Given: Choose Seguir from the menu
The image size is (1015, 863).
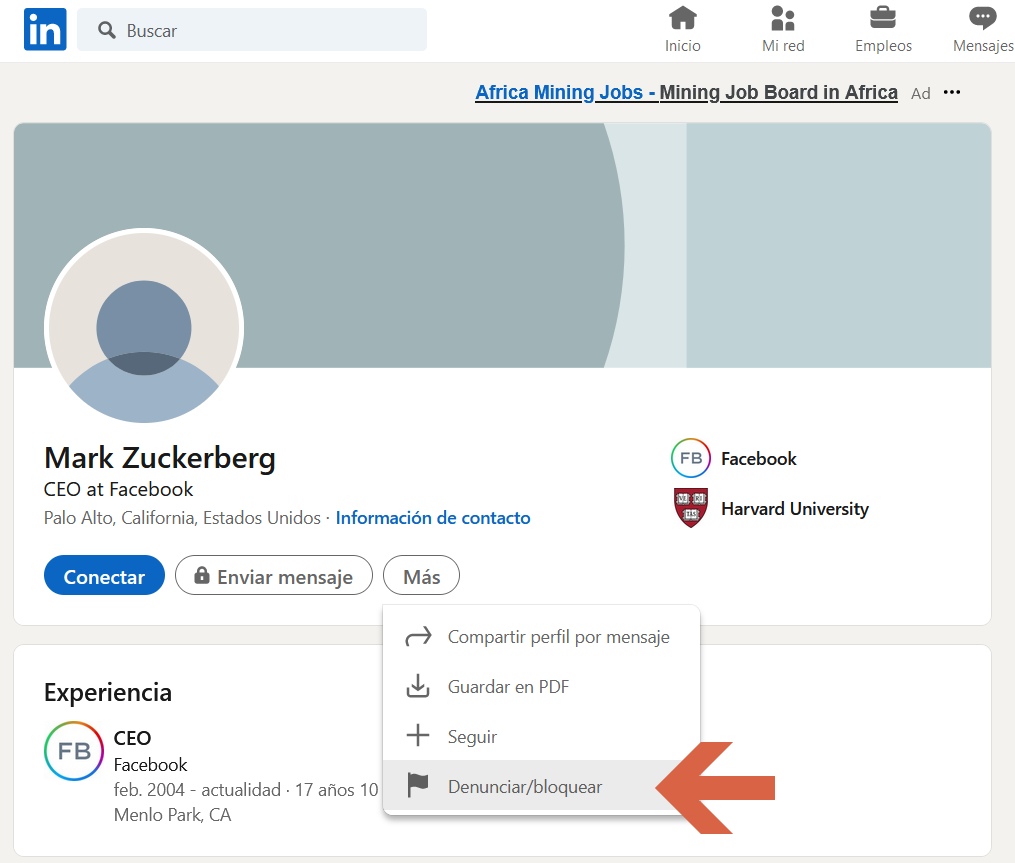Looking at the screenshot, I should [541, 736].
